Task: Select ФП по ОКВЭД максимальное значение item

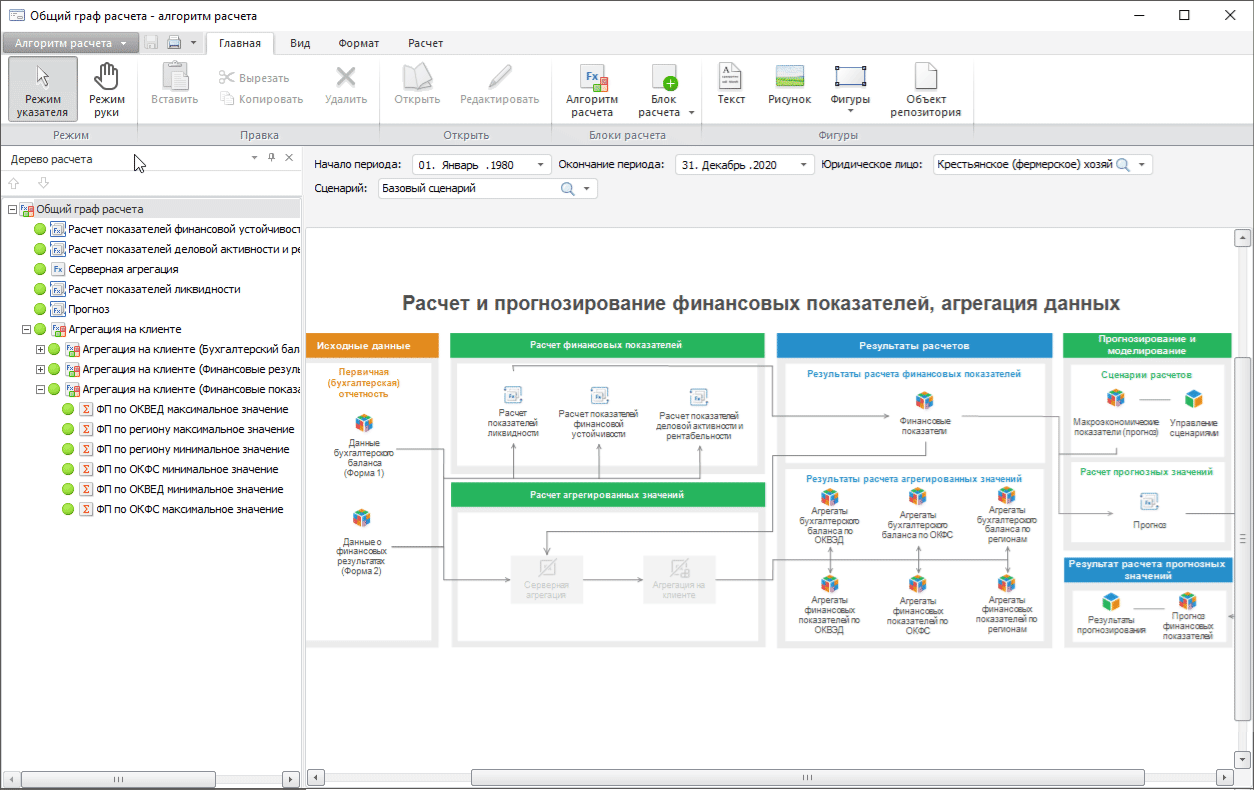Action: click(x=191, y=409)
